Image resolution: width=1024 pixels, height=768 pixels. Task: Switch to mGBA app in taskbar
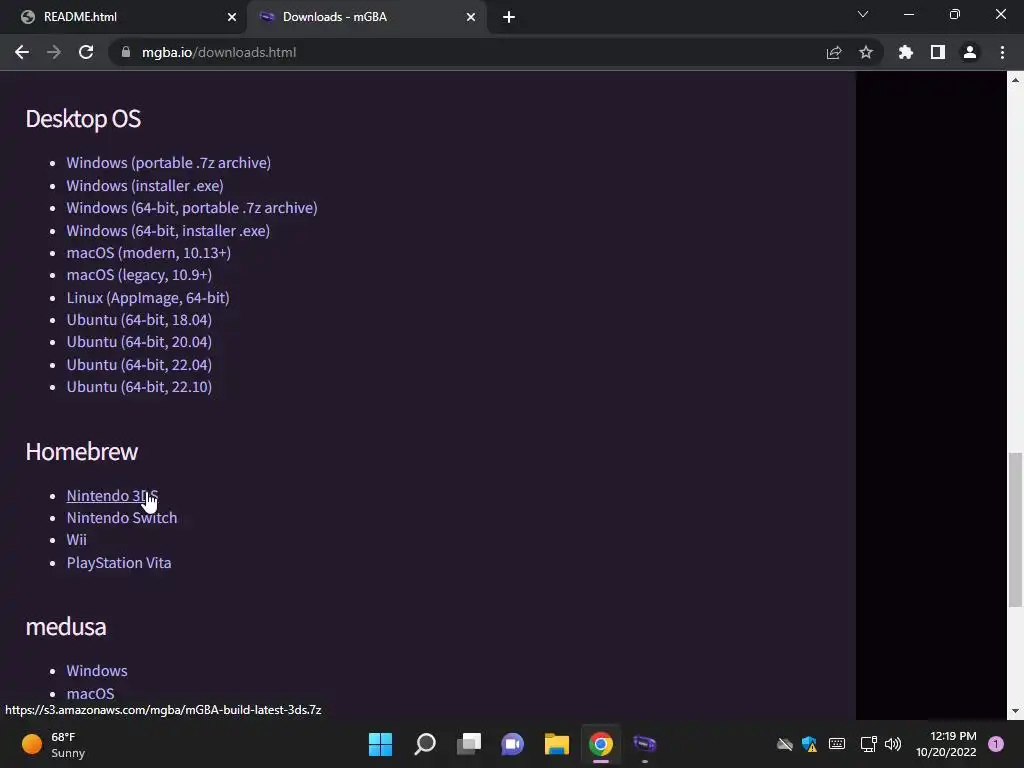(x=645, y=744)
